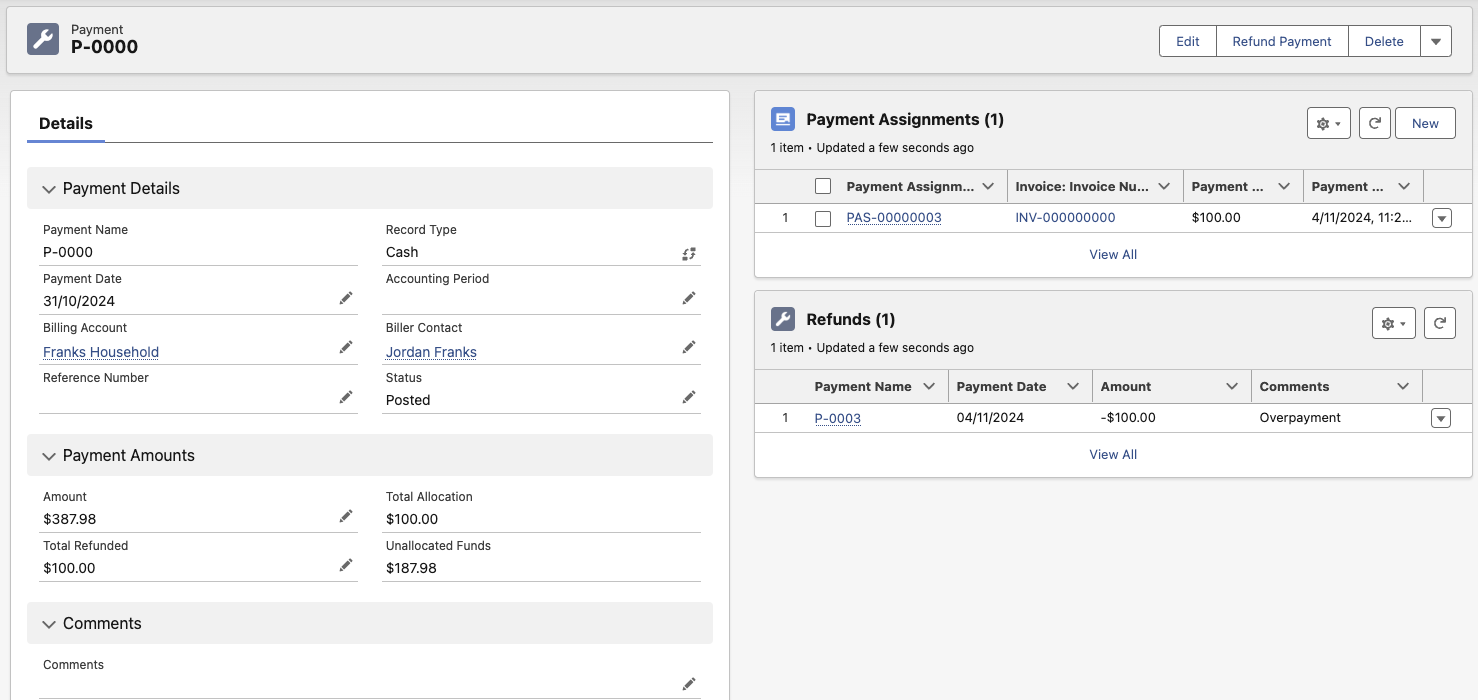Collapse the Payment Amounts section
The width and height of the screenshot is (1478, 700).
(49, 455)
